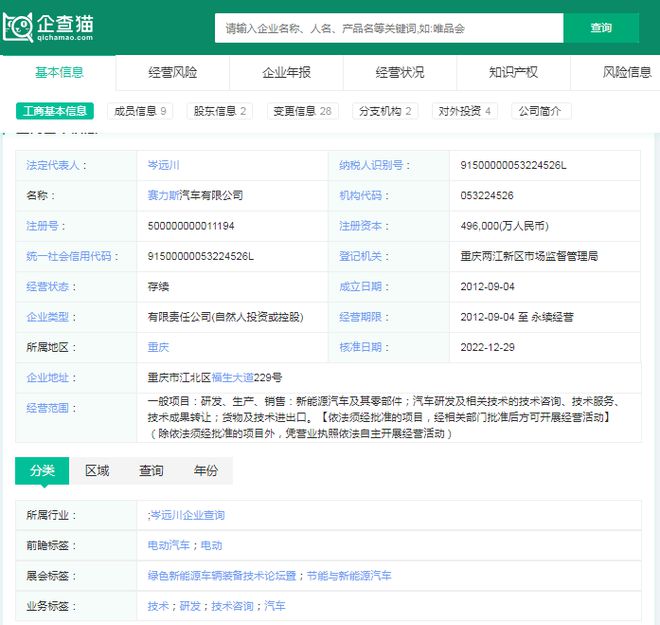Focus the company name search field

pos(389,28)
